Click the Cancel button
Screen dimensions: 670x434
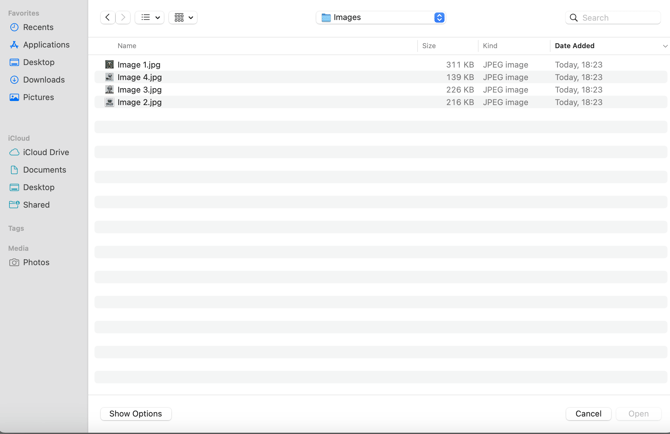click(x=588, y=413)
